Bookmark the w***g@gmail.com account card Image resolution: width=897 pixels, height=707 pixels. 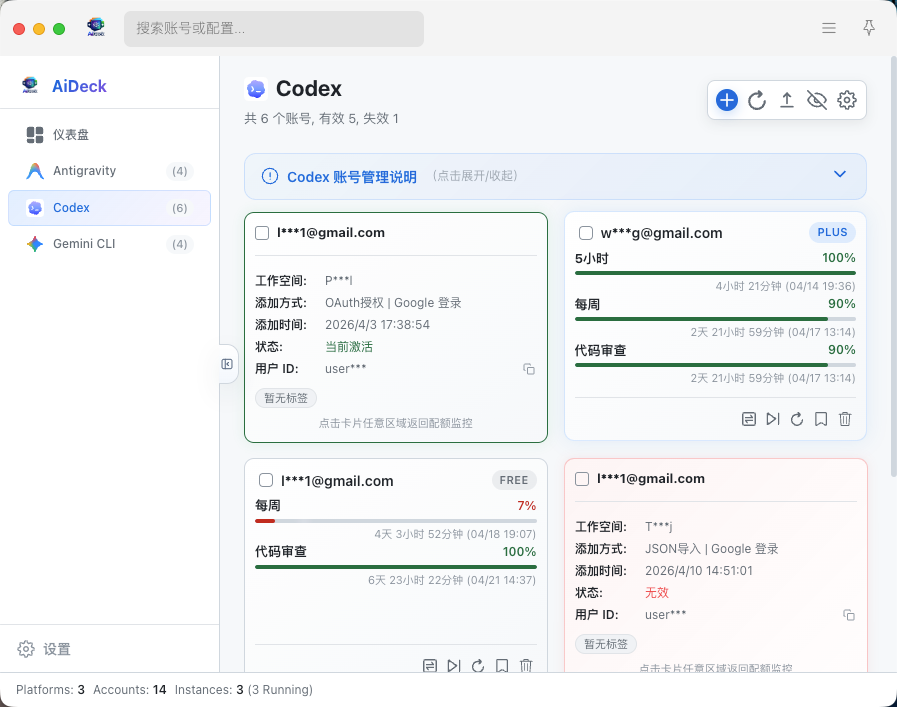(x=821, y=419)
